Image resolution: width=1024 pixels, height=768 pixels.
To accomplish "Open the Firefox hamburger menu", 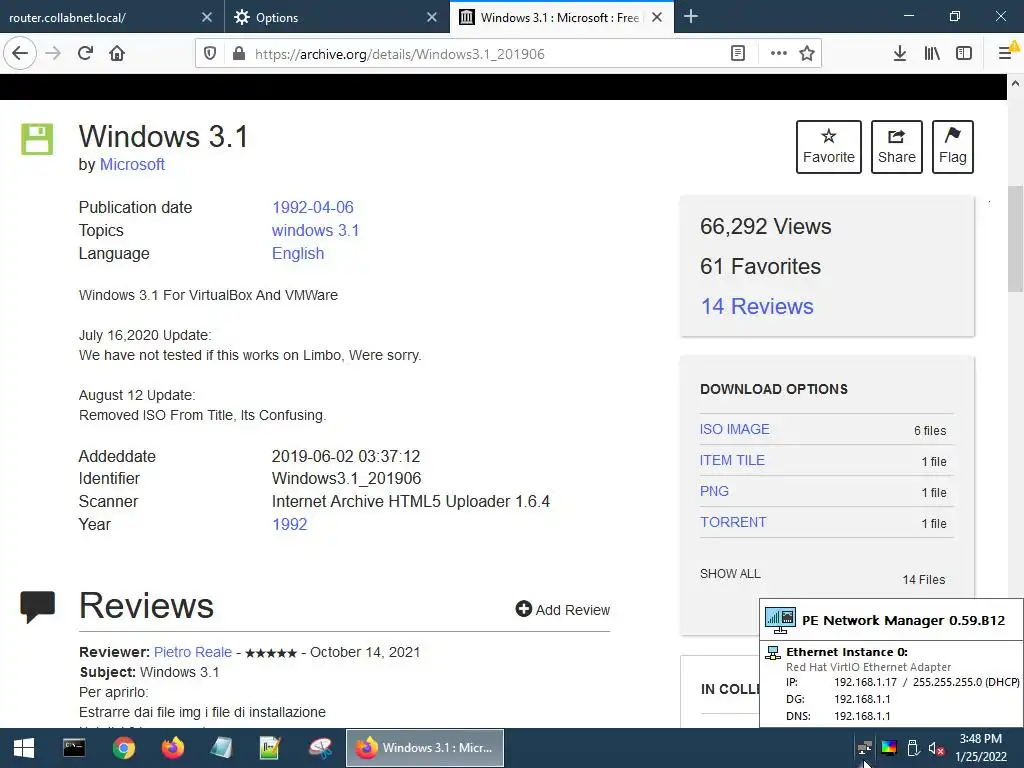I will [x=1006, y=54].
